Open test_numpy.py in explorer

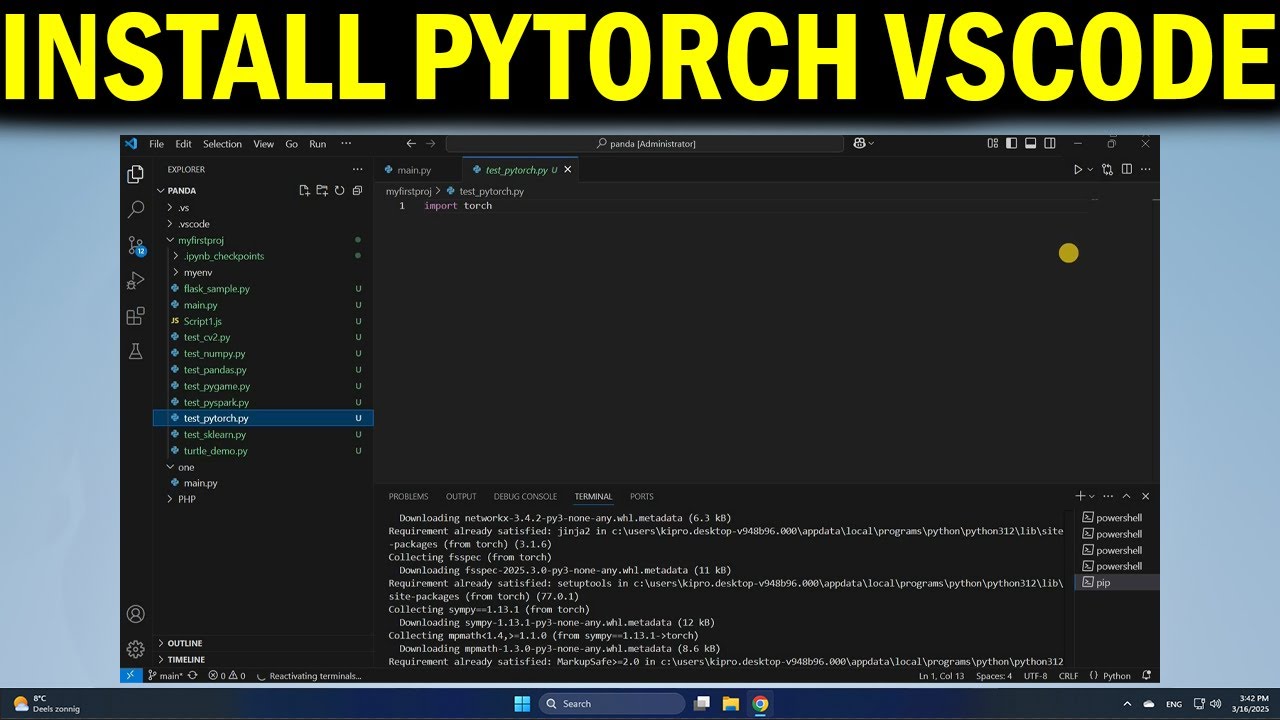(x=263, y=353)
